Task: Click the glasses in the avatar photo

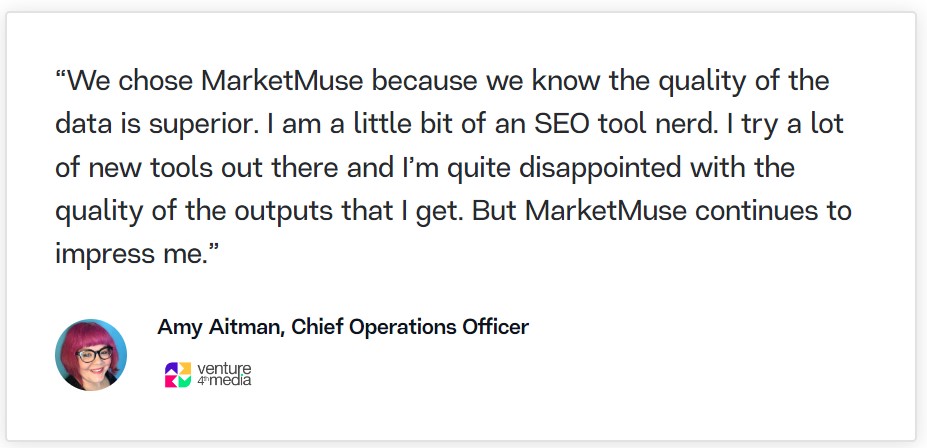Action: tap(94, 354)
